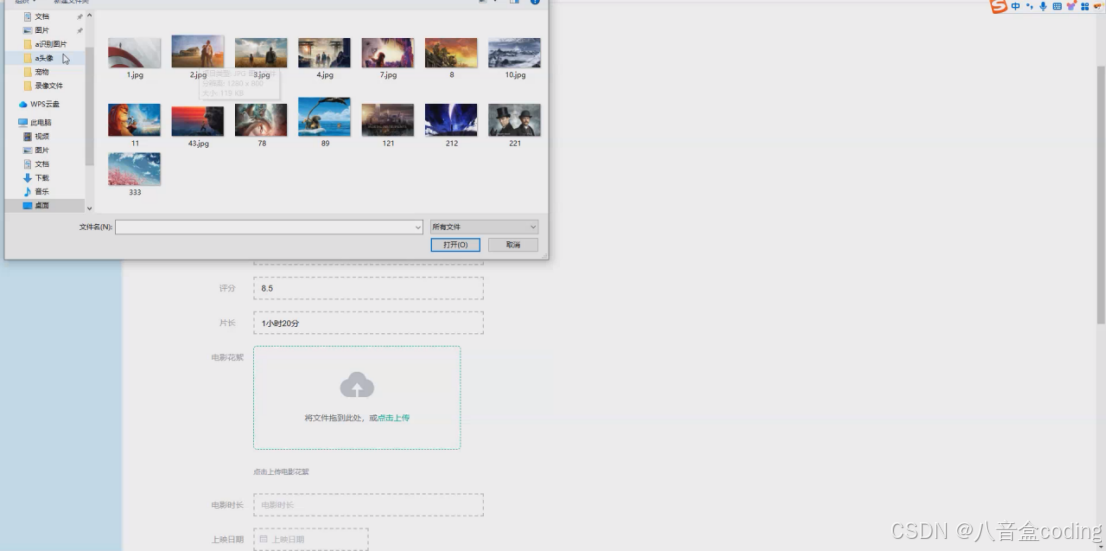1106x551 pixels.
Task: Open the Sogou toolbox grid icon
Action: point(1085,6)
